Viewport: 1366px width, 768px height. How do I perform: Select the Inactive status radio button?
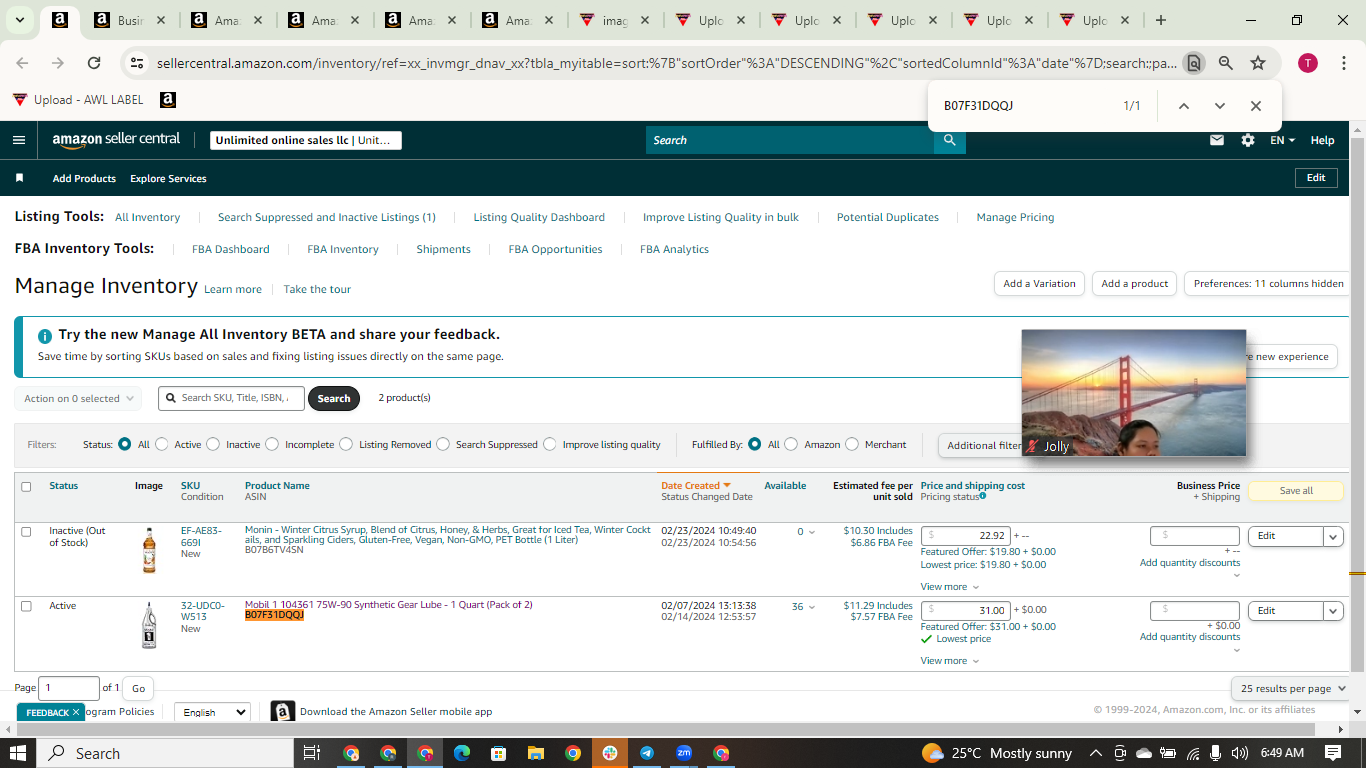pyautogui.click(x=214, y=444)
